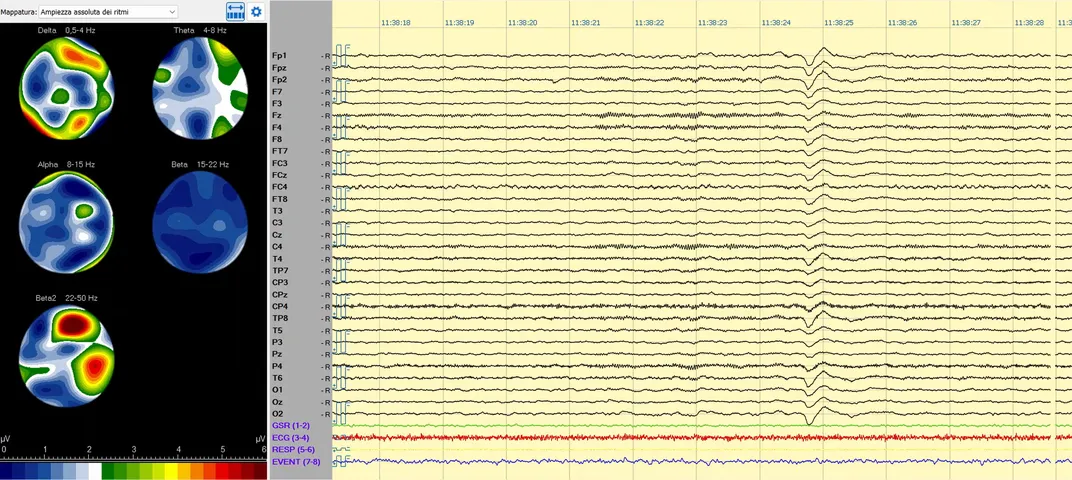1072x480 pixels.
Task: Click the 11:38:19 time marker
Action: pos(459,23)
